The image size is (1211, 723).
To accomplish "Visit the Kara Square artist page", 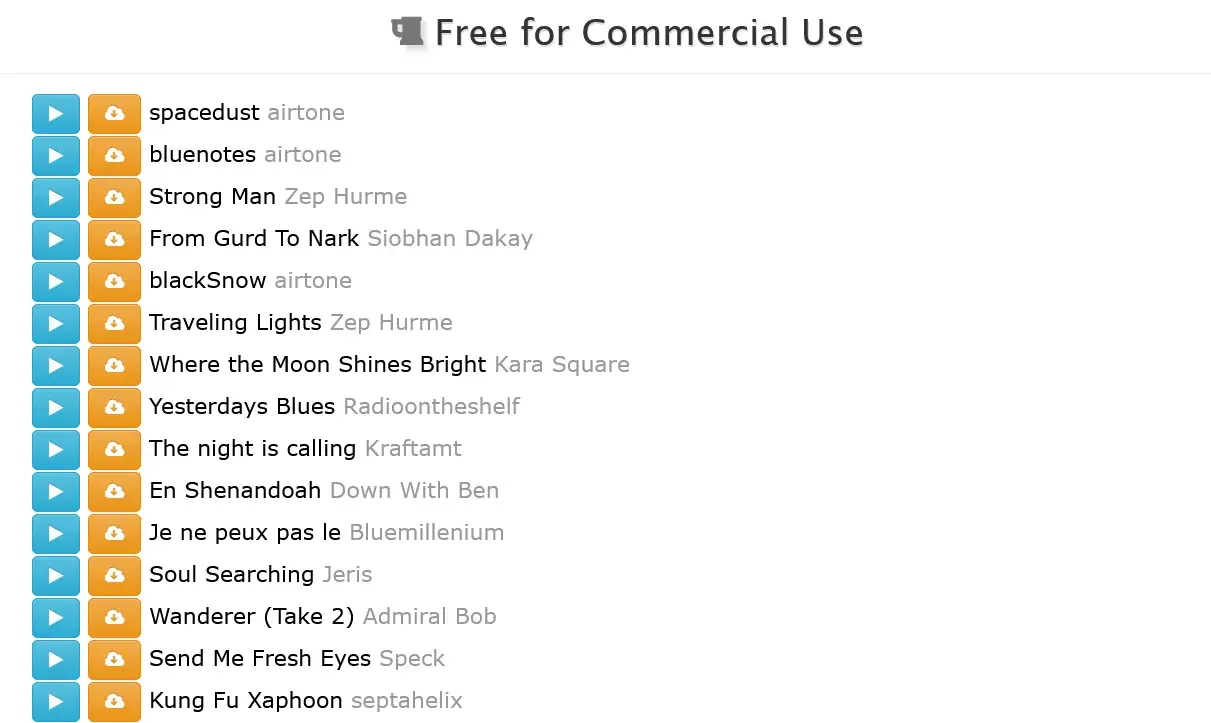I will click(x=562, y=365).
